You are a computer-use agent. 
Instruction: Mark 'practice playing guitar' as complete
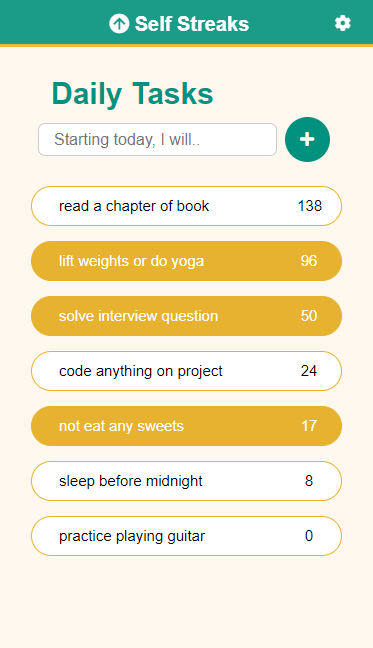pos(186,536)
